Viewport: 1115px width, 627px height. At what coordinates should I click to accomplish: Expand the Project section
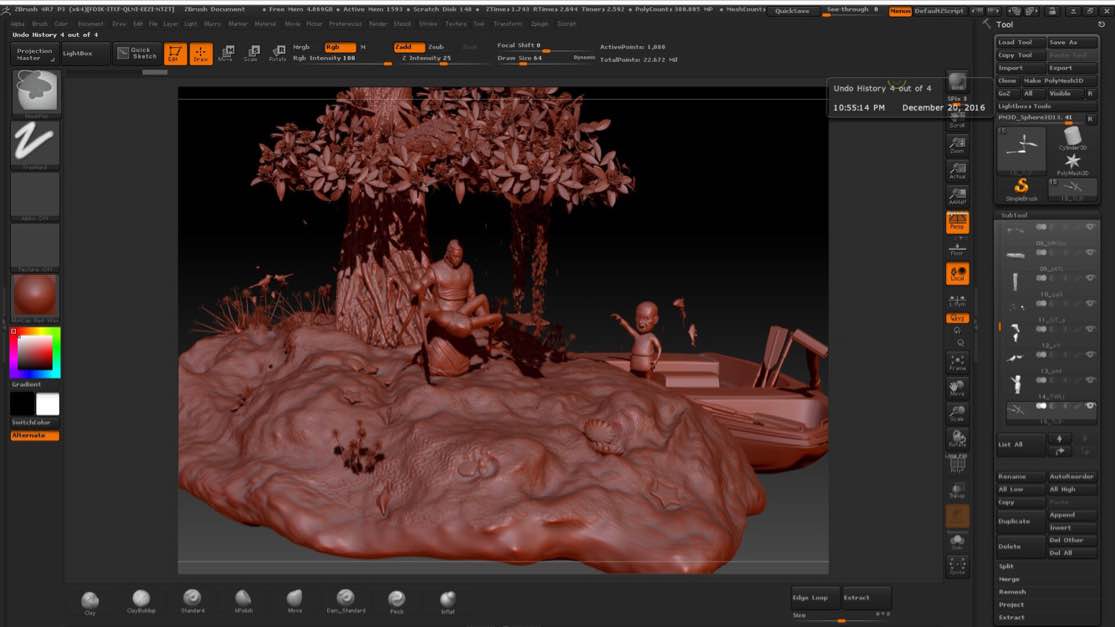click(x=1011, y=605)
